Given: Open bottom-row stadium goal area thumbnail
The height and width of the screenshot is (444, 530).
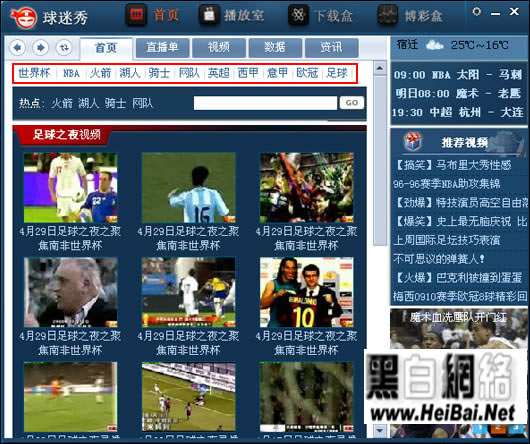Looking at the screenshot, I should coord(189,397).
